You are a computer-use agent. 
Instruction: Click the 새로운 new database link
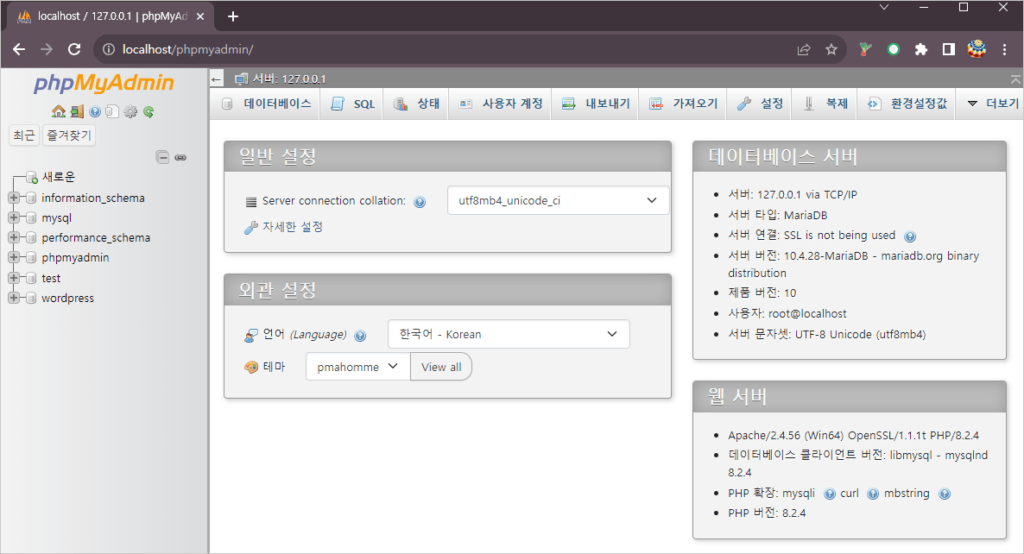point(59,177)
